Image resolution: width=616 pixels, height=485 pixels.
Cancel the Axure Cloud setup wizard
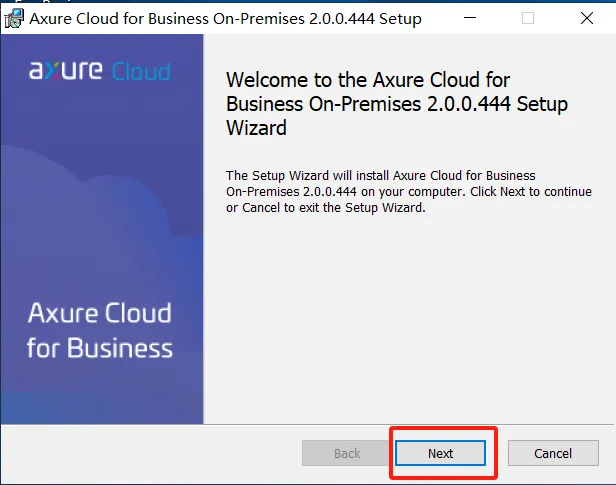553,453
